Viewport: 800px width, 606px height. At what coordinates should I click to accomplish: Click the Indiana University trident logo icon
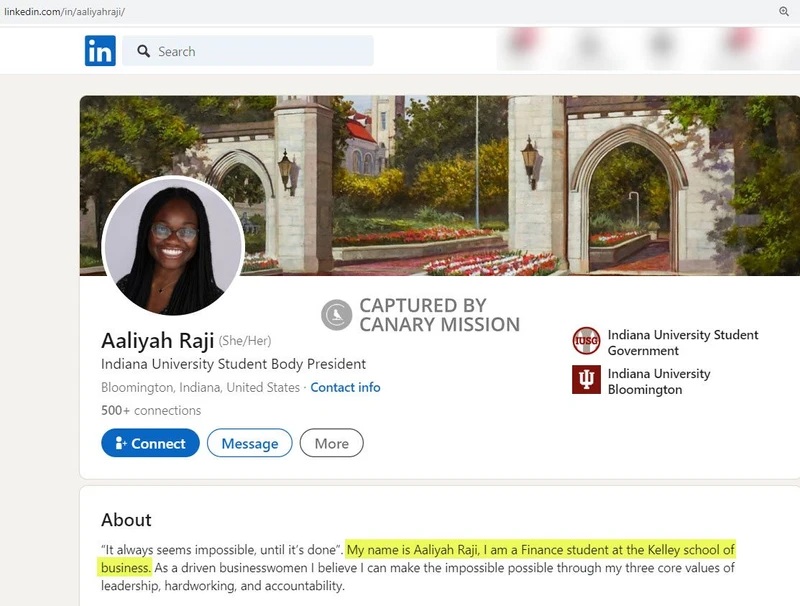[x=588, y=381]
